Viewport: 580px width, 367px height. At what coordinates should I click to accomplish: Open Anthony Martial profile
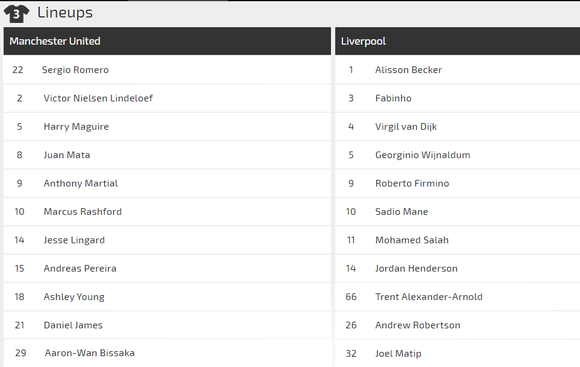point(81,184)
